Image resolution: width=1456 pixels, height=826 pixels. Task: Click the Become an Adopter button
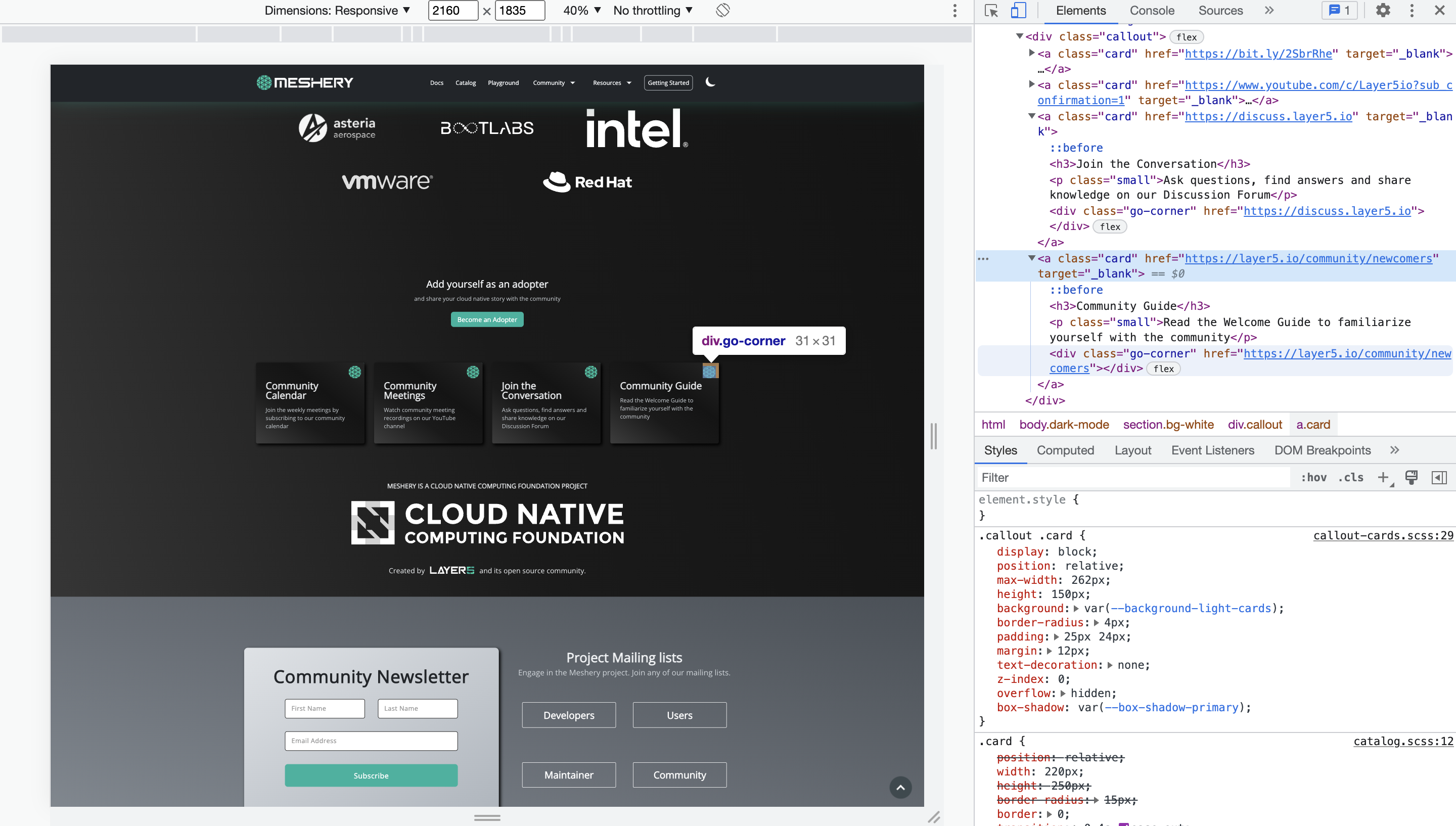point(487,319)
